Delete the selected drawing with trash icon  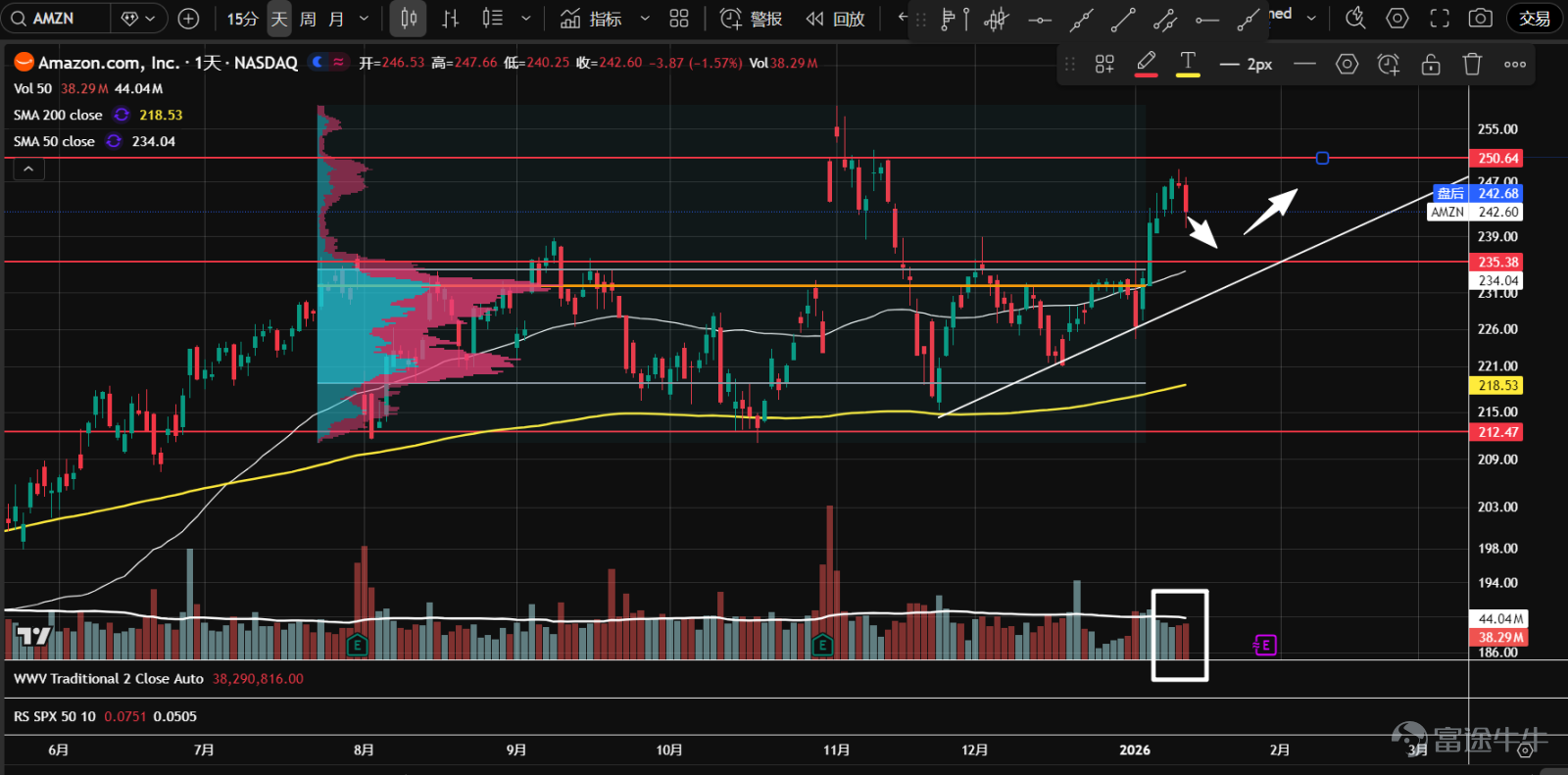tap(1472, 64)
